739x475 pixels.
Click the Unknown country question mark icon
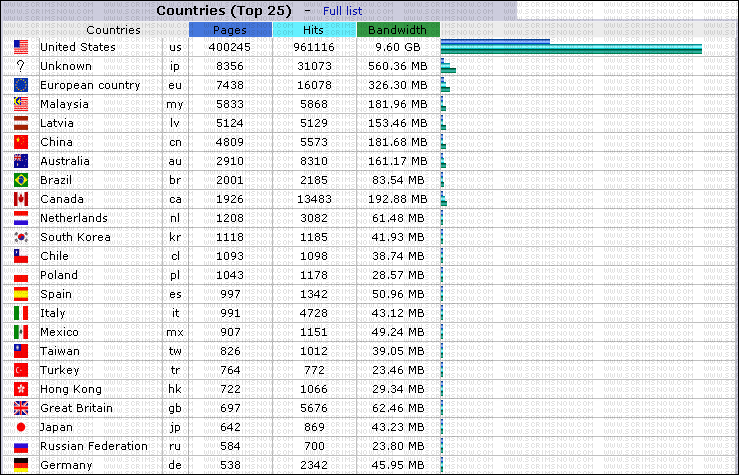(21, 66)
